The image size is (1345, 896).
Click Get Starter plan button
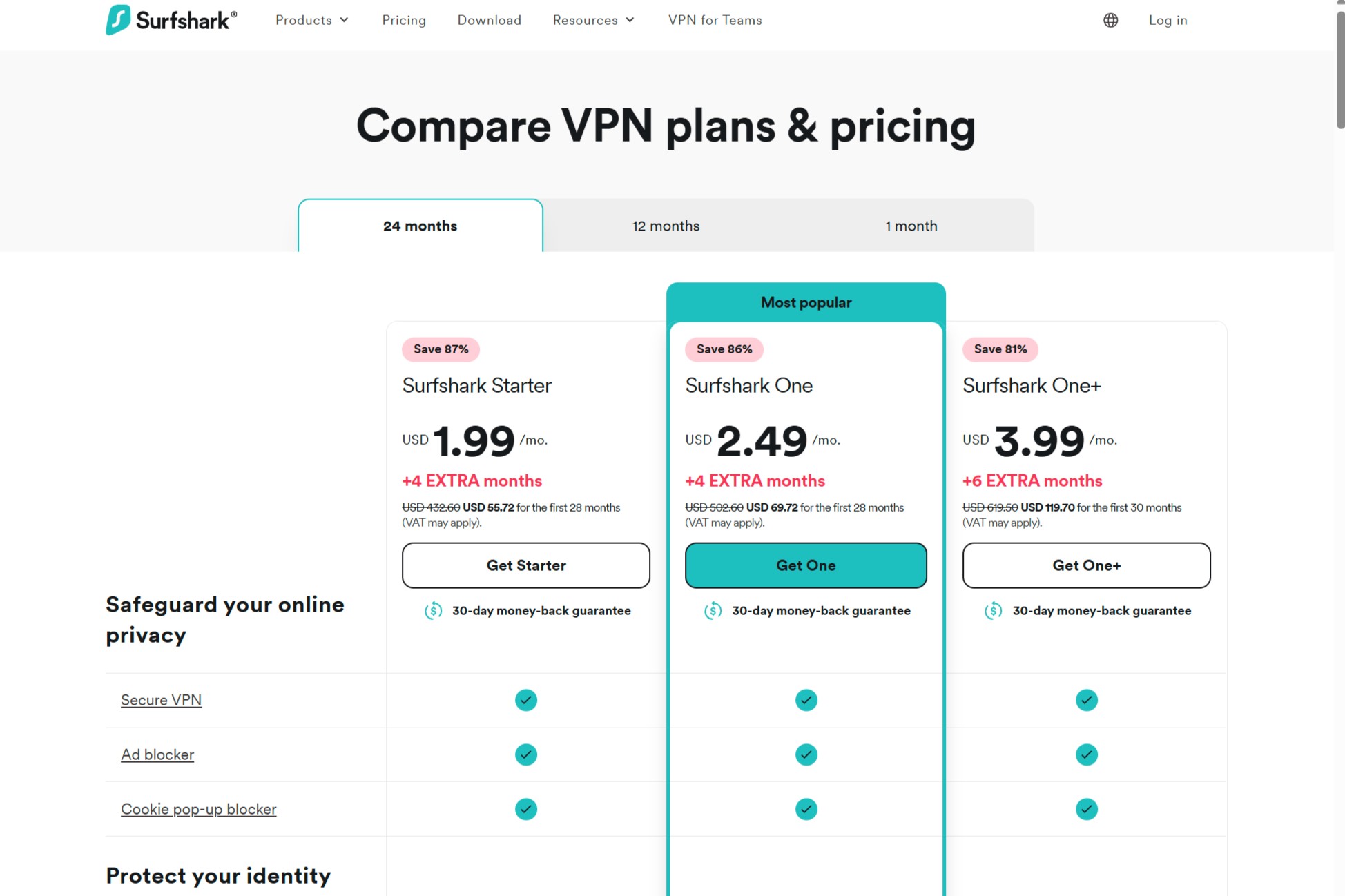526,565
